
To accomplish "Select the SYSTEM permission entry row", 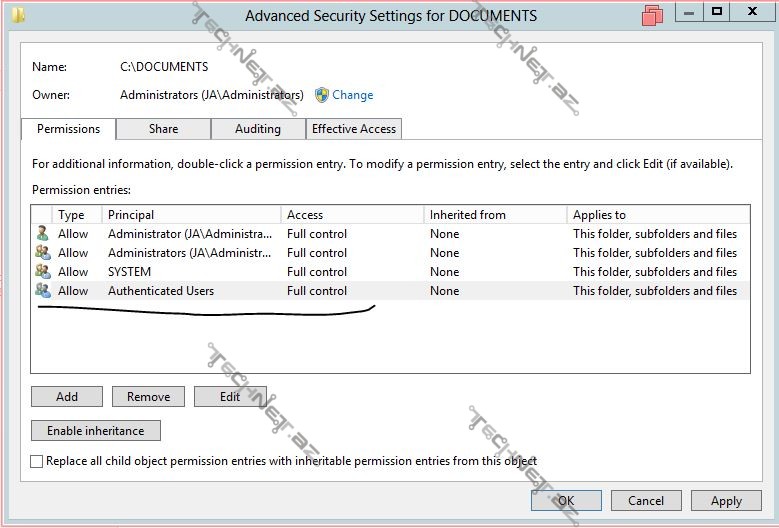I will [300, 272].
